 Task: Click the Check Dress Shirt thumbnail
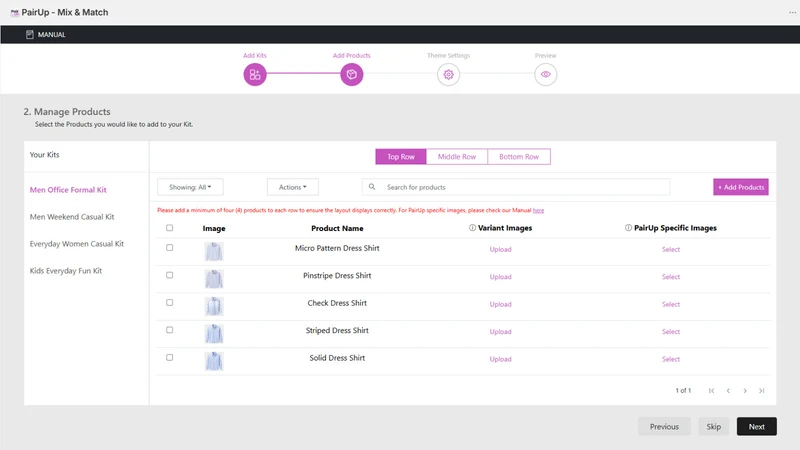214,307
